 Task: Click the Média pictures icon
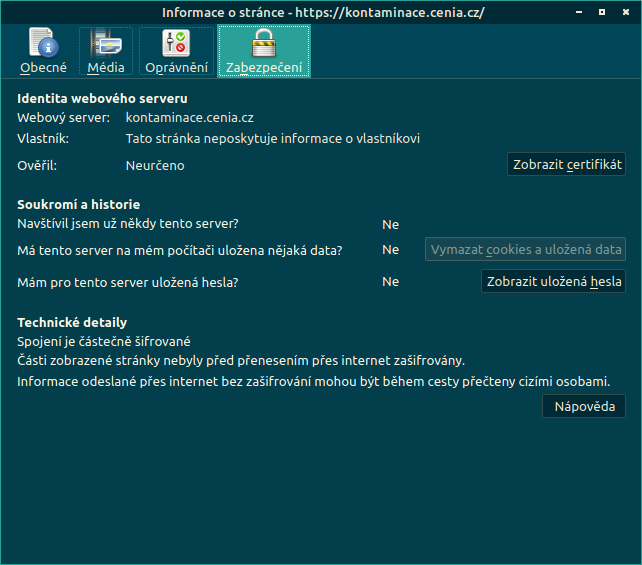coord(105,43)
